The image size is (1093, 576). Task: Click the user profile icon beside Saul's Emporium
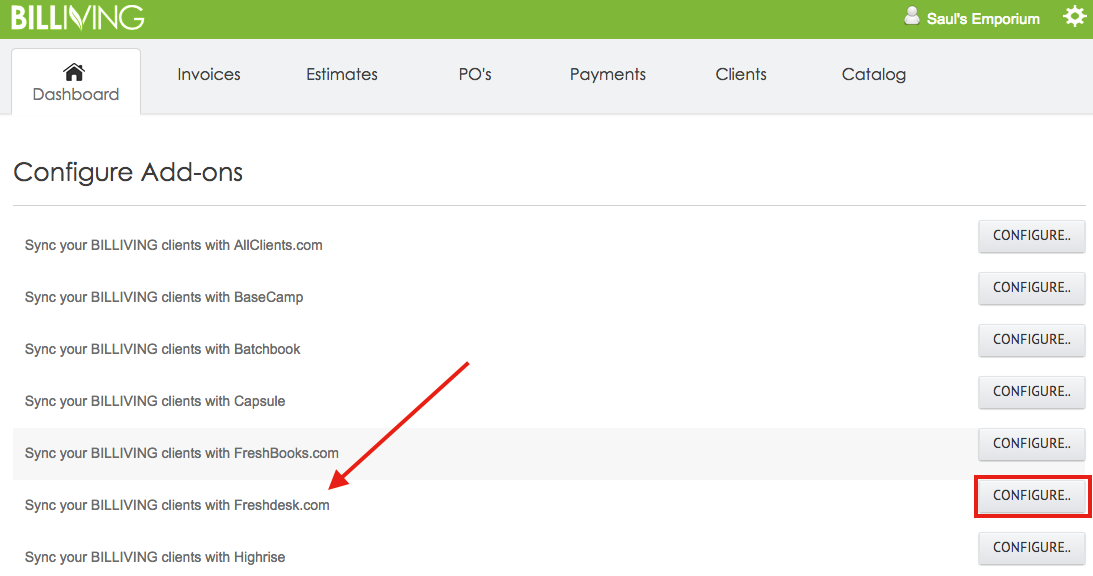click(912, 16)
